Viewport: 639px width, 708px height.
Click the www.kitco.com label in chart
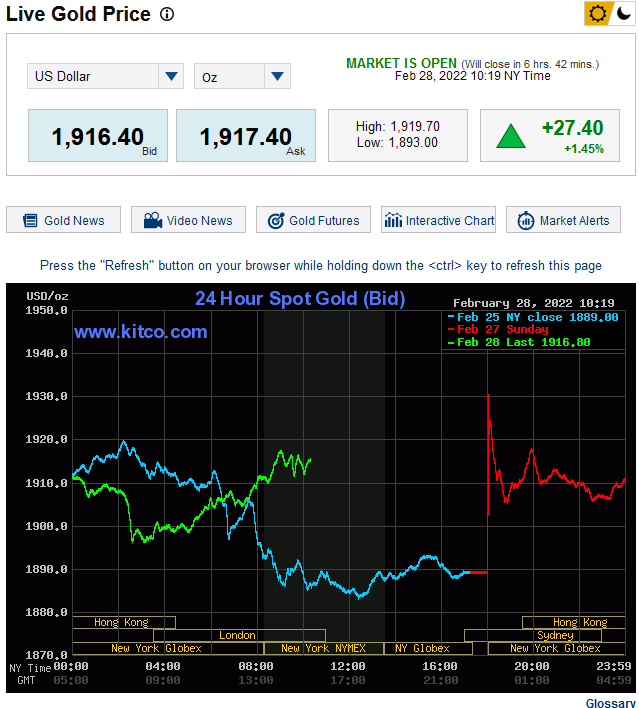click(141, 332)
